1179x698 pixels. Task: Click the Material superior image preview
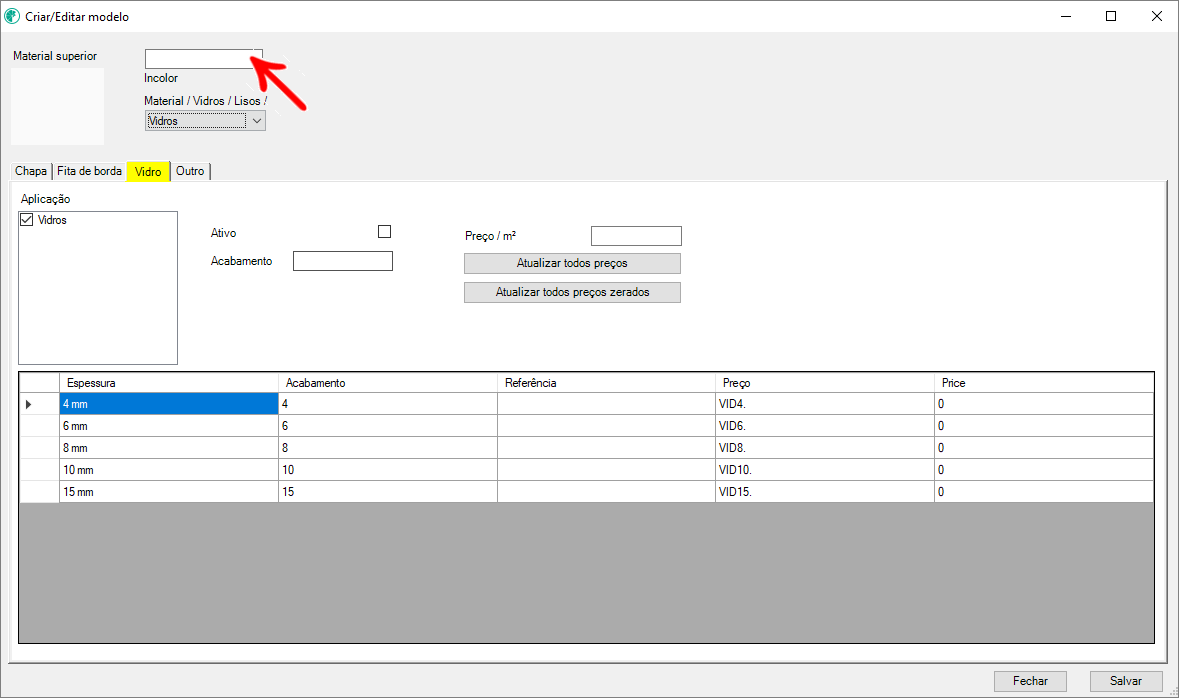pos(57,106)
